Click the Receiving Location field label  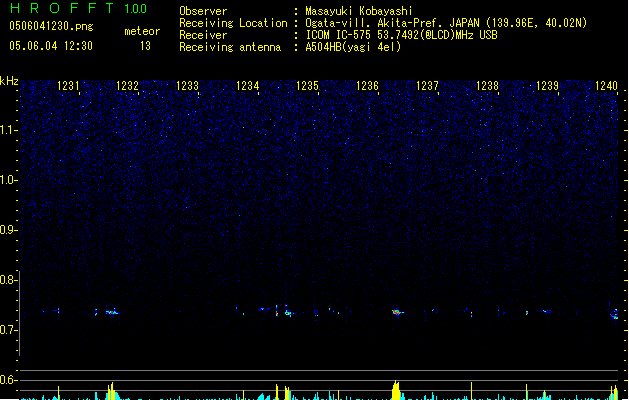(x=233, y=23)
